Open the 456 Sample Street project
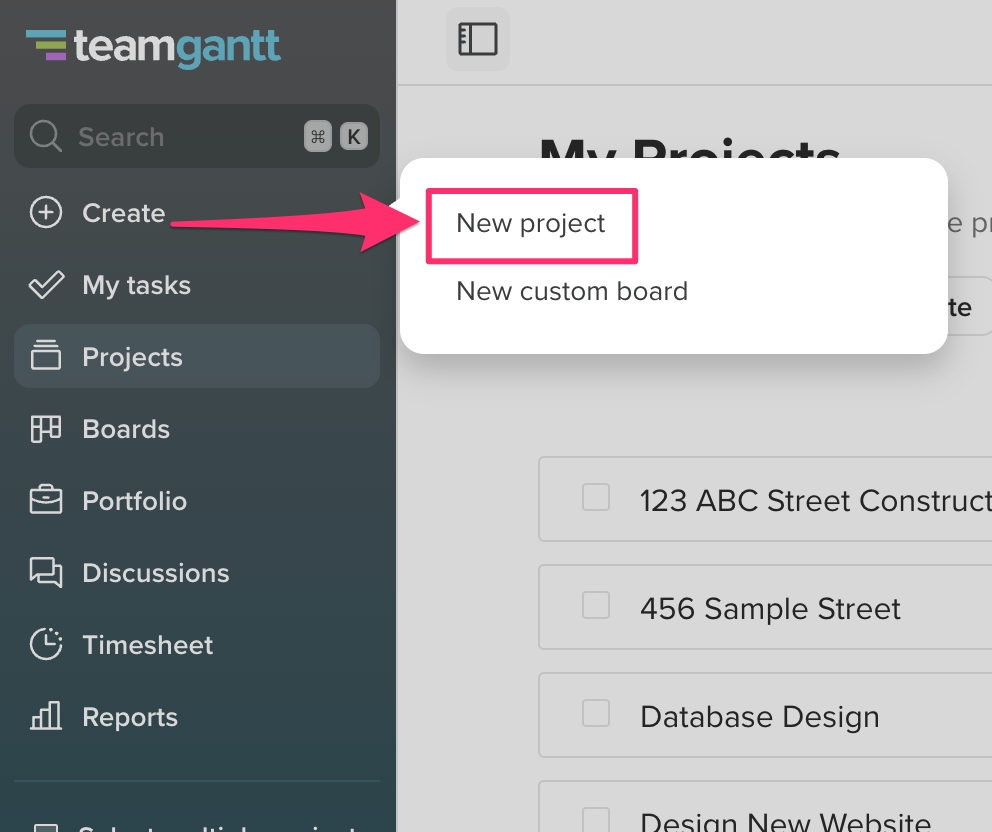This screenshot has height=832, width=992. point(770,609)
